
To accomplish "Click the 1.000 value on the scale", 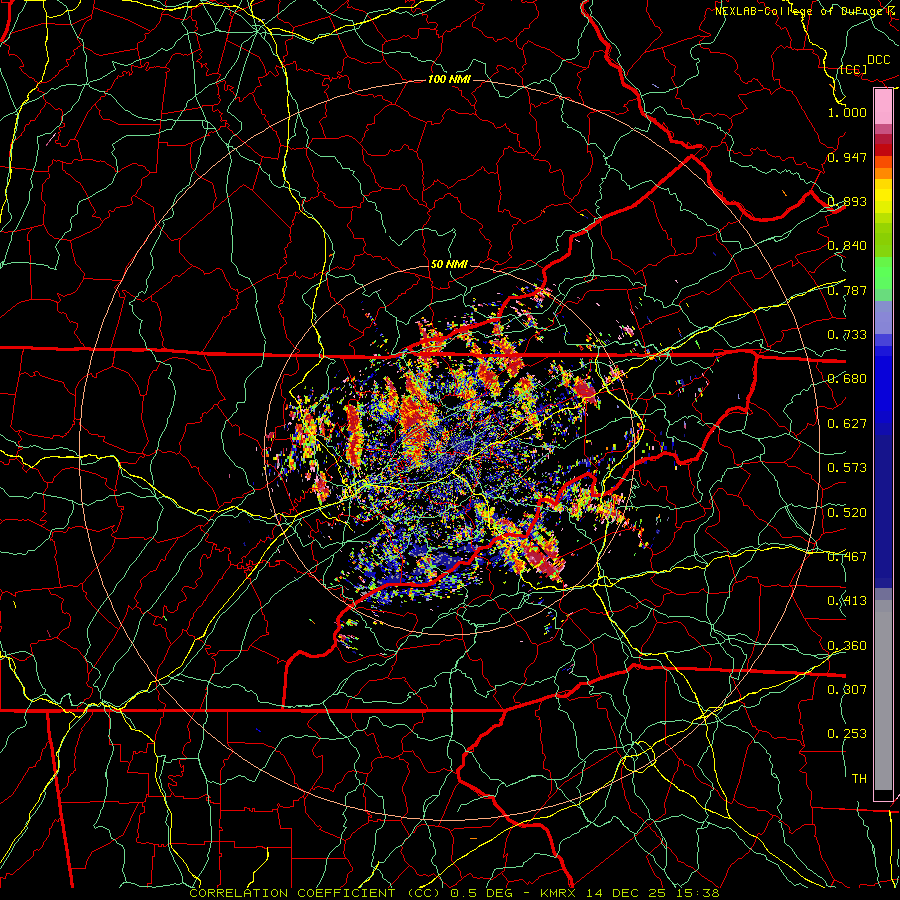I will [x=847, y=112].
